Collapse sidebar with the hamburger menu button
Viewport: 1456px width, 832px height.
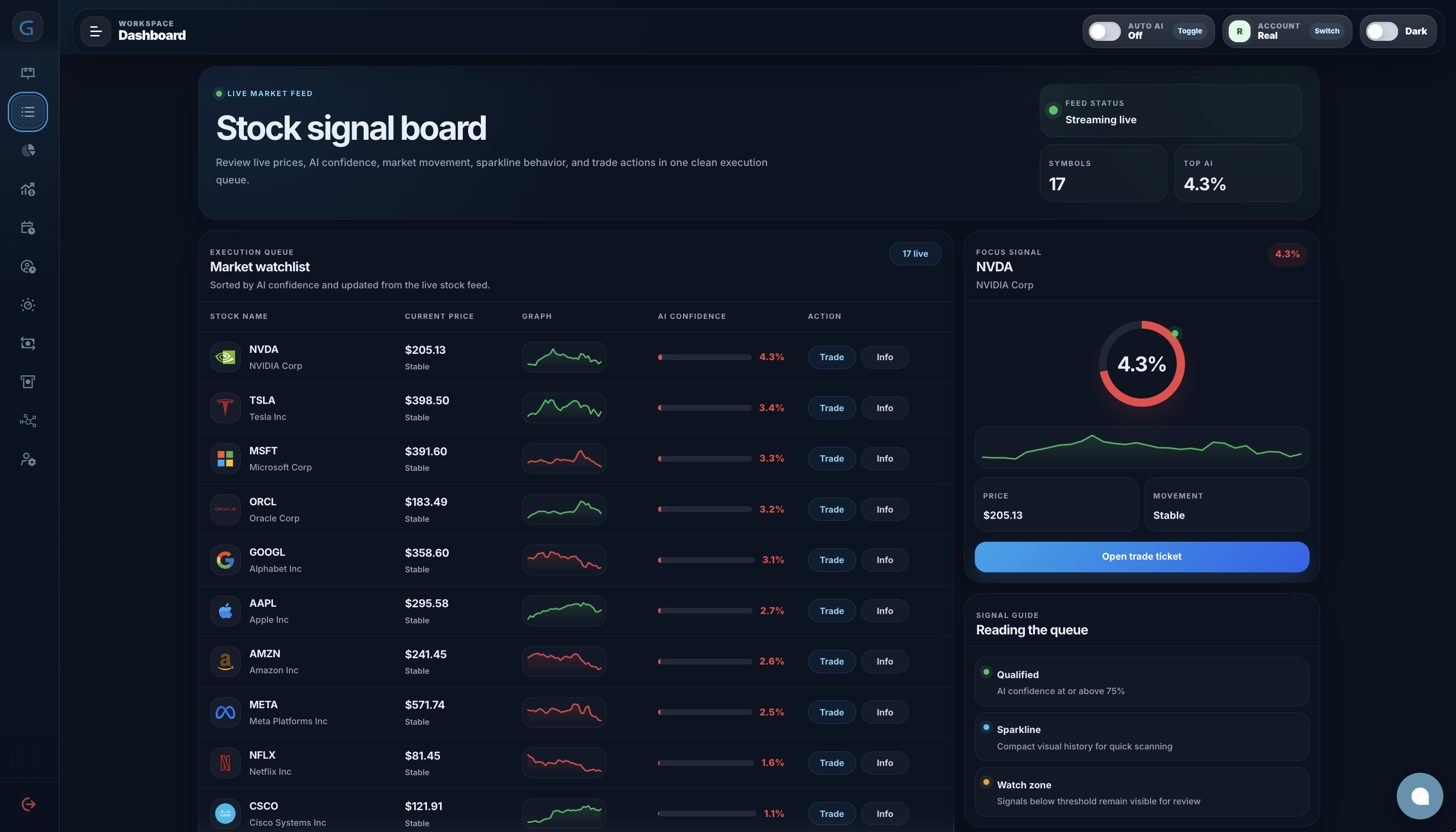96,32
